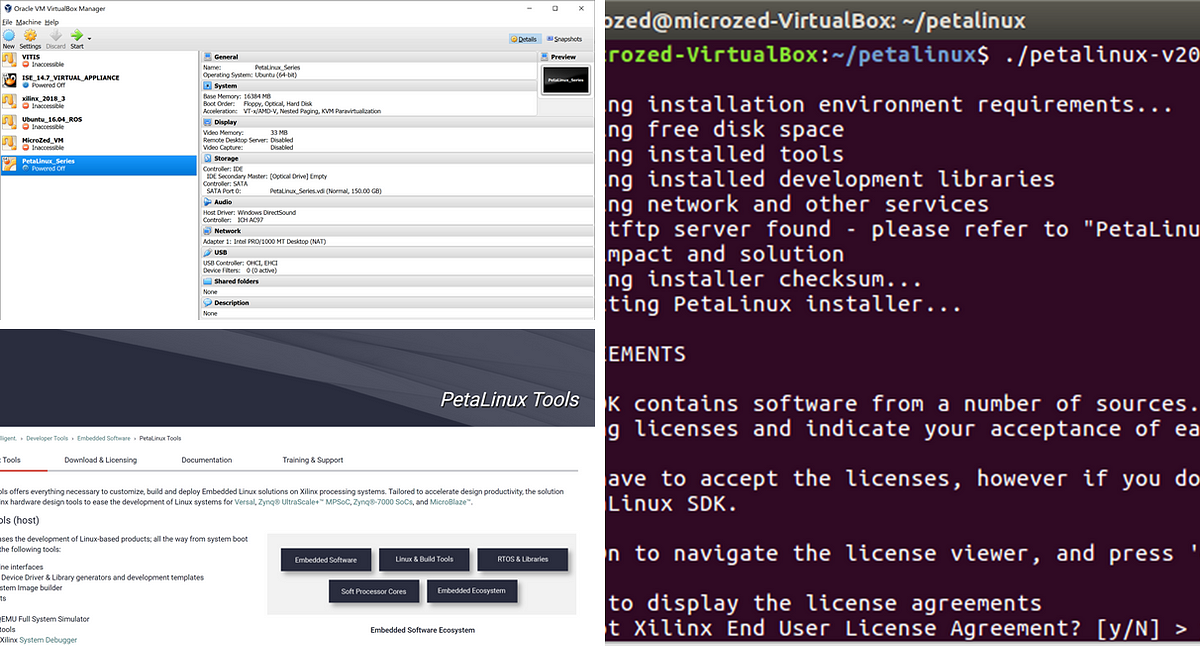Click the PetaLinux_Series machine OS icon

tap(10, 165)
